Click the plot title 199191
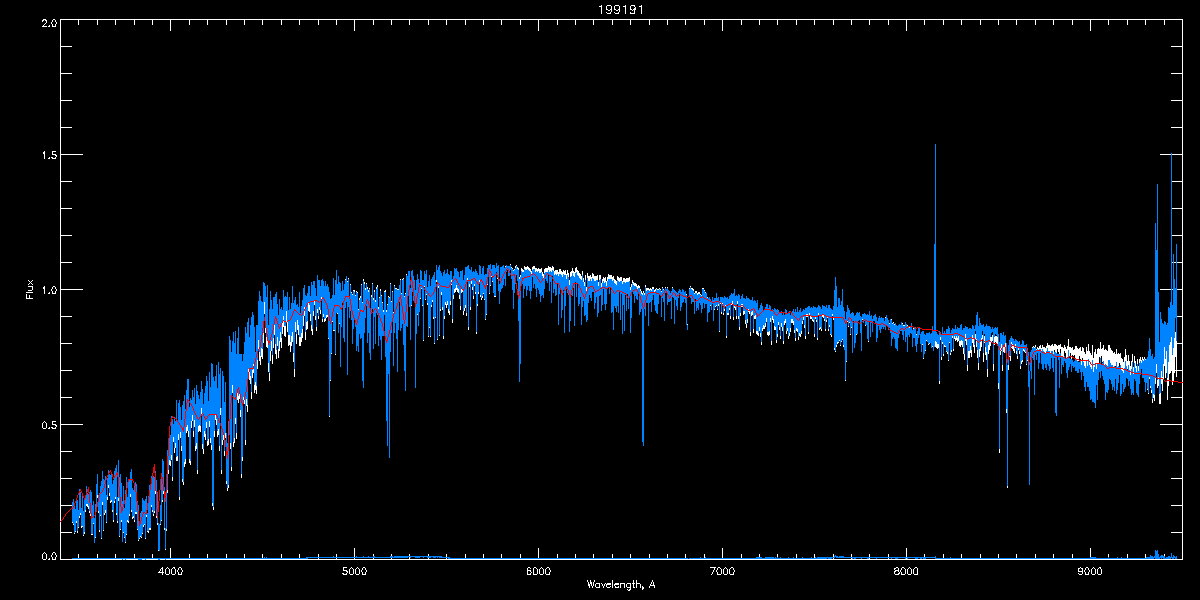Screen dimensions: 1200x600 [620, 10]
